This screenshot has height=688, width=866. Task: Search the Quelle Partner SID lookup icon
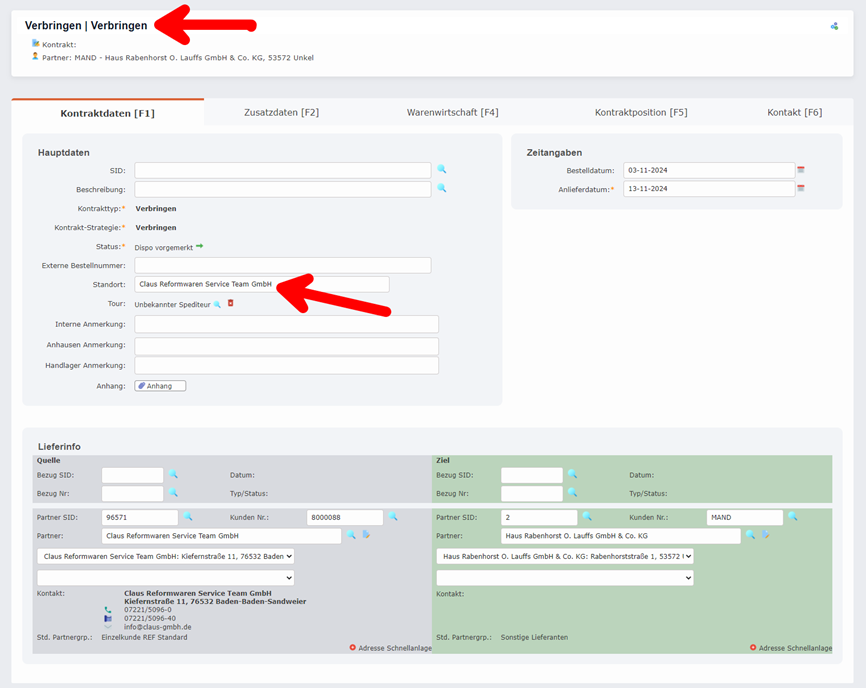(x=187, y=517)
